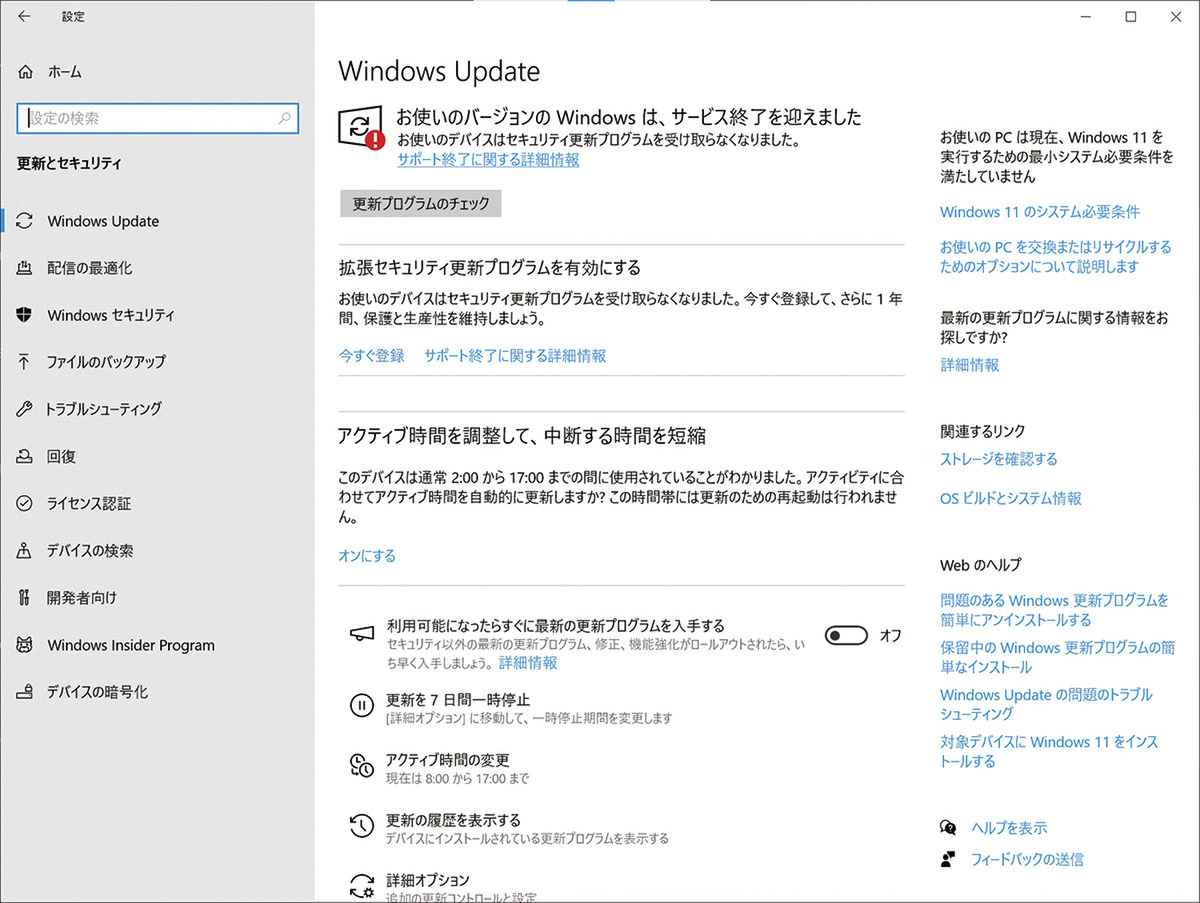Click the Windows Insider Program cat icon
Image resolution: width=1200 pixels, height=903 pixels.
click(25, 645)
